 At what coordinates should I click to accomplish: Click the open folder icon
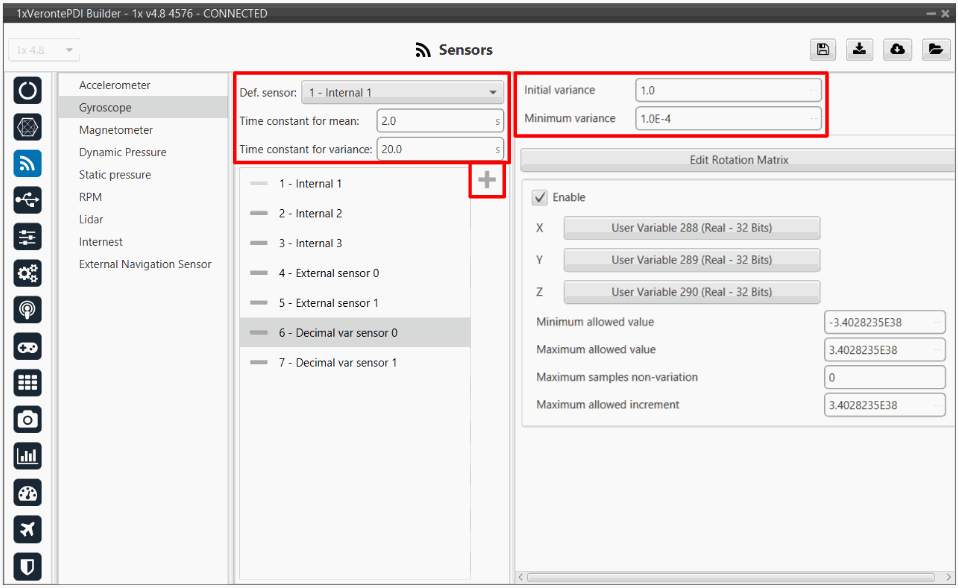click(934, 50)
